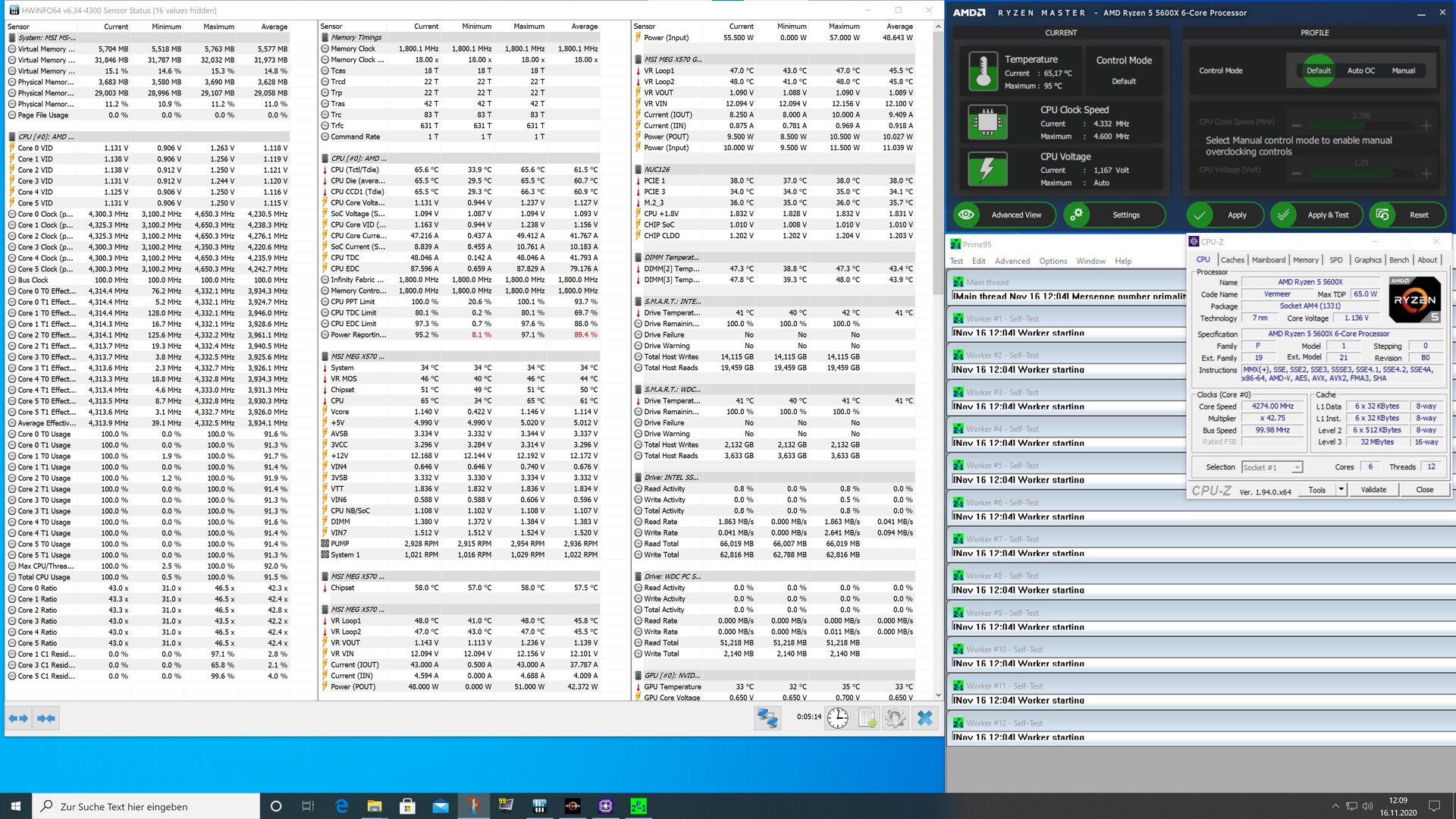1456x819 pixels.
Task: Open Task View on the taskbar
Action: tap(308, 806)
